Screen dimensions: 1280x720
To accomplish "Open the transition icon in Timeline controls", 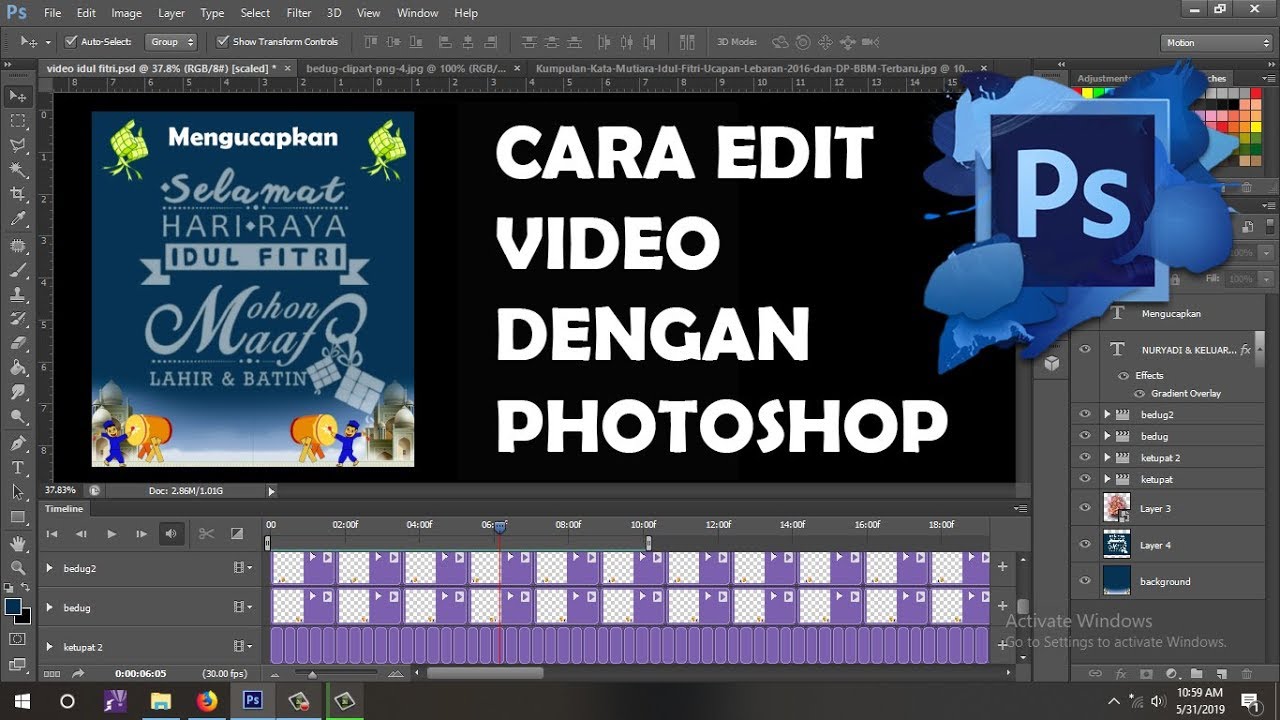I will point(237,534).
